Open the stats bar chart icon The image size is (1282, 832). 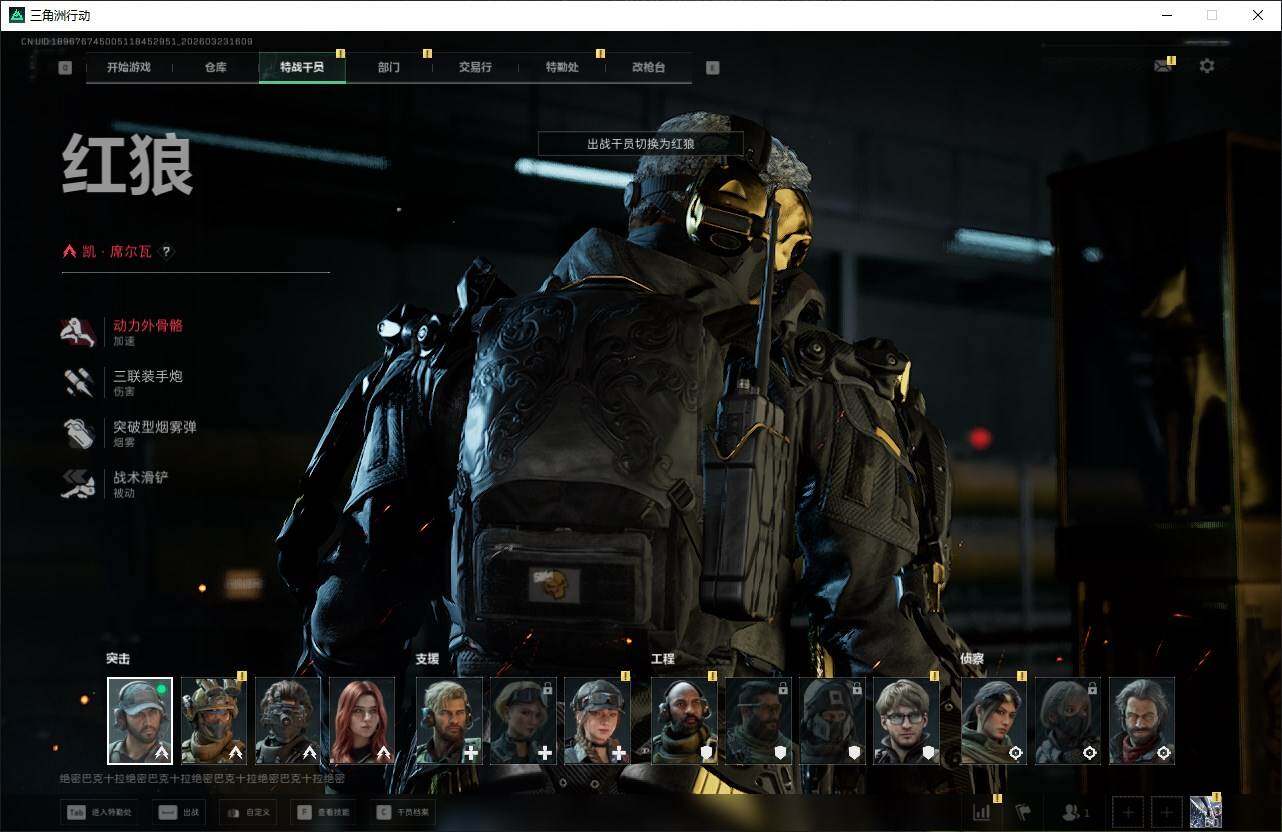(x=981, y=812)
